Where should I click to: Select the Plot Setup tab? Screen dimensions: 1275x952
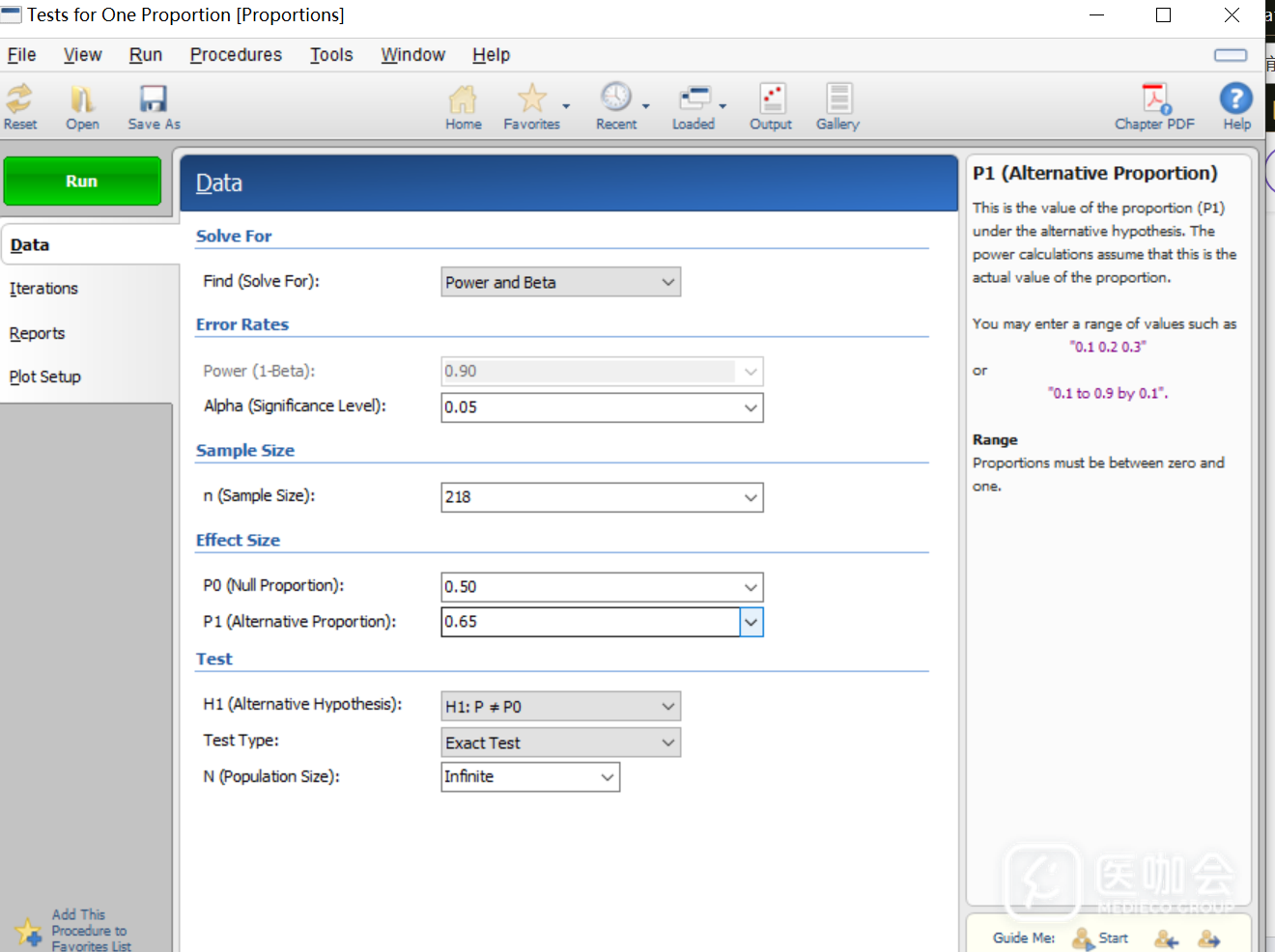pyautogui.click(x=45, y=377)
